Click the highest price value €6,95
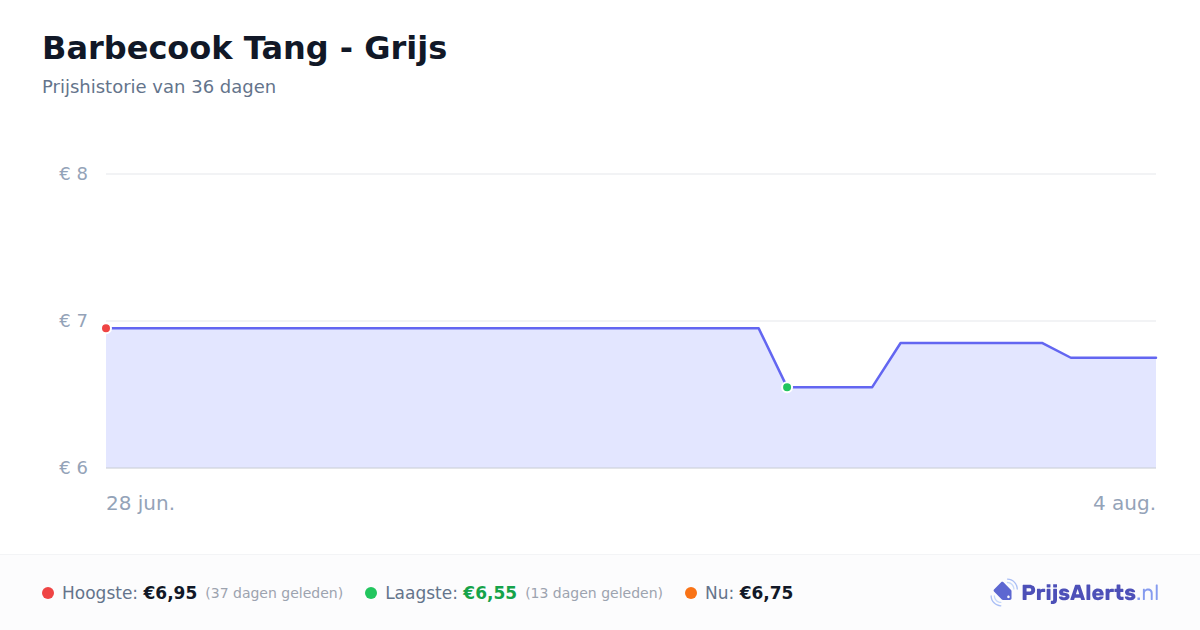1200x630 pixels. 170,593
